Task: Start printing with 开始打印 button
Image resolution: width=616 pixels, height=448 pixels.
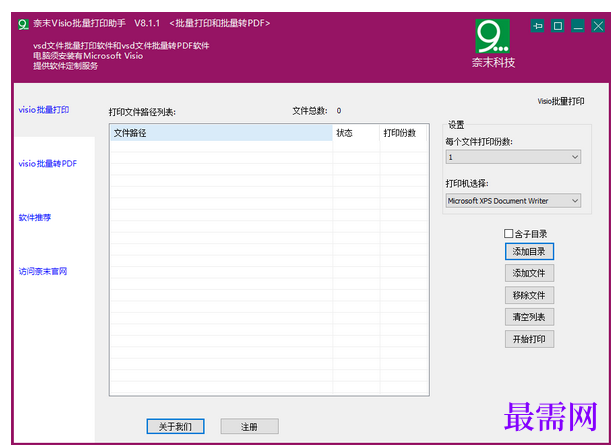Action: [x=529, y=339]
